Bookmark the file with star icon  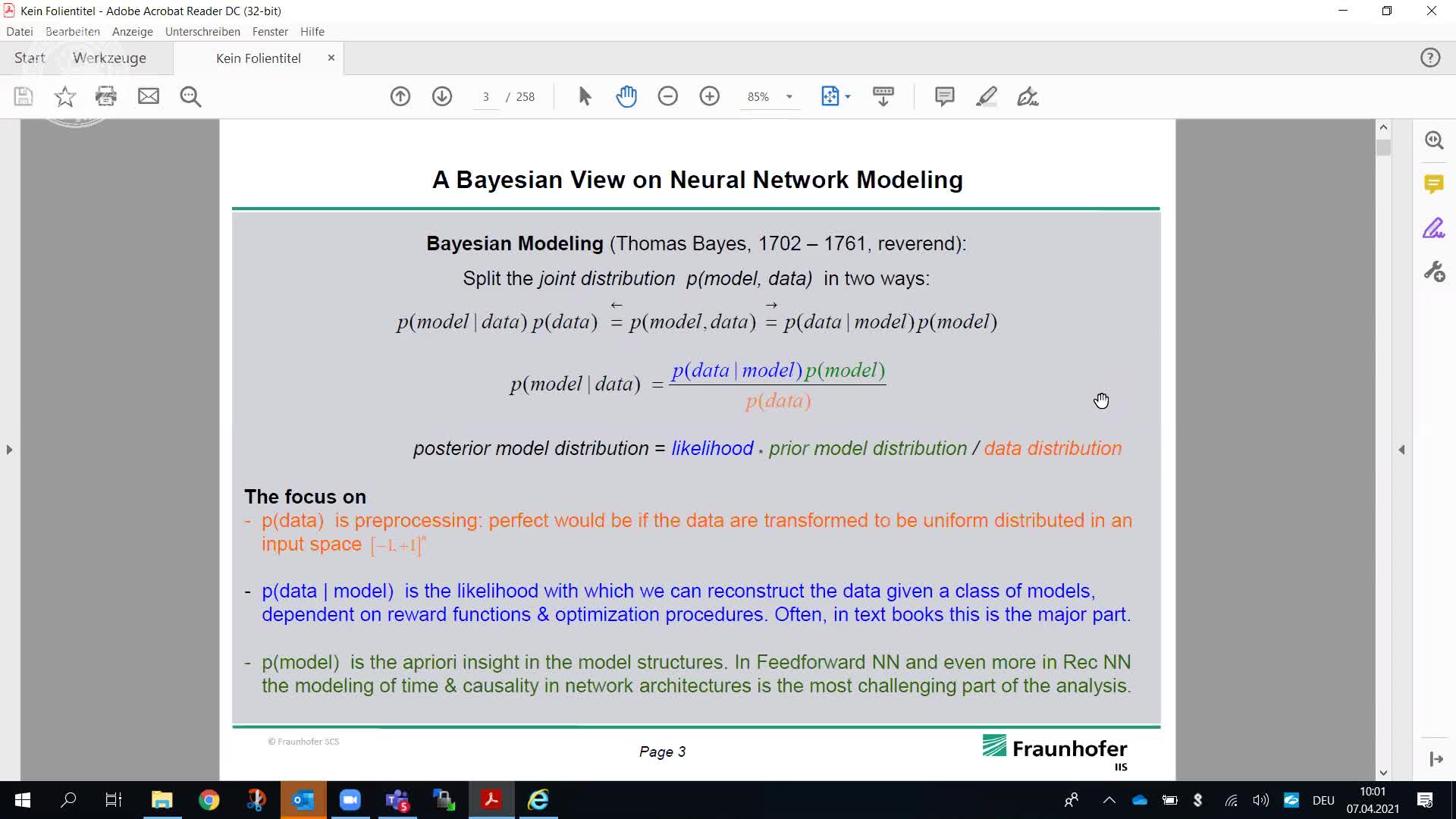[65, 96]
